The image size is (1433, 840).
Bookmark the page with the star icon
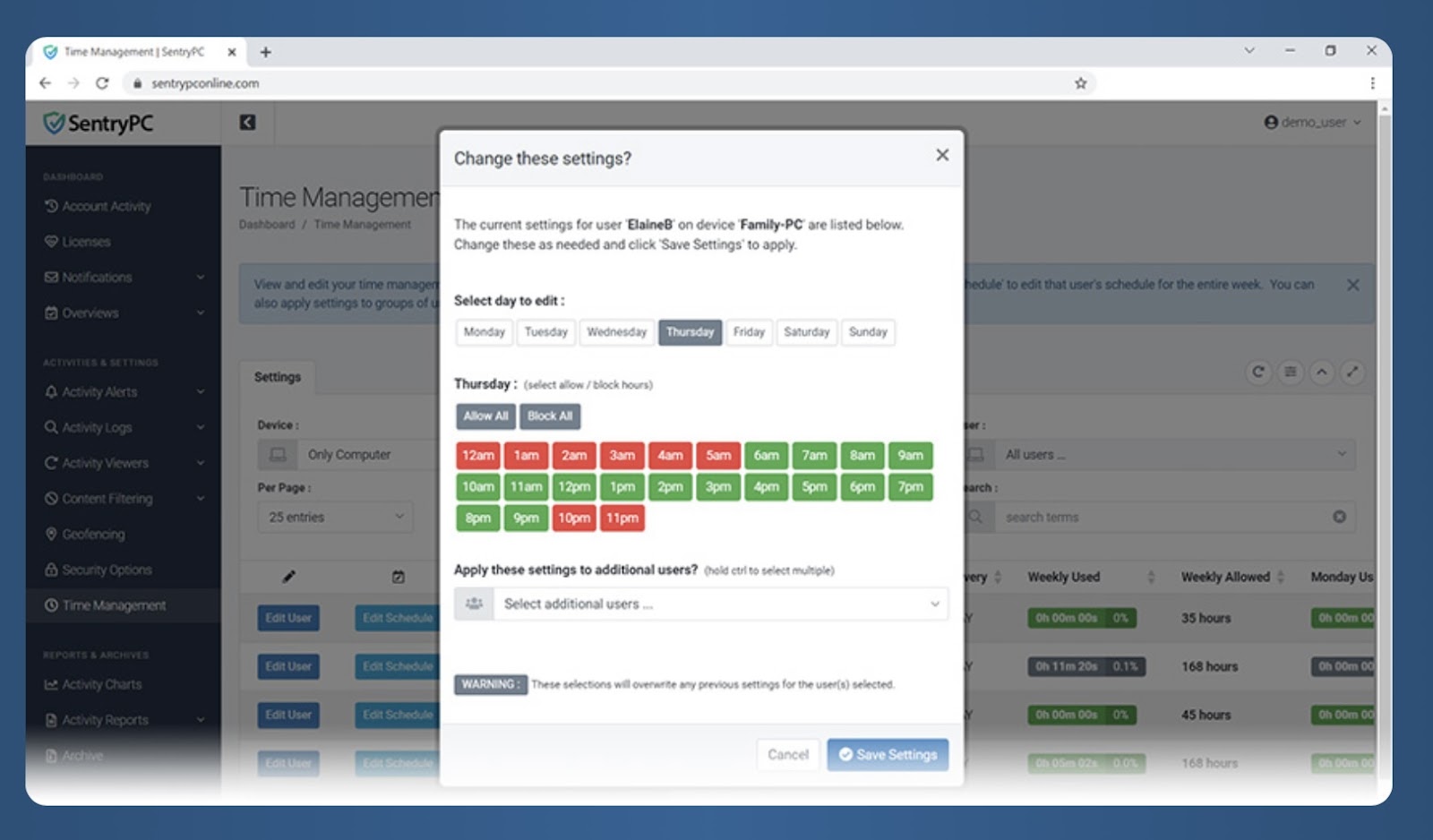click(1081, 83)
